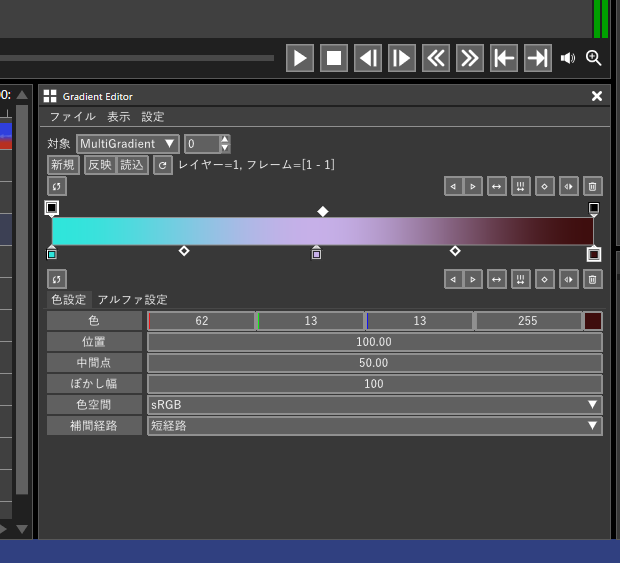620x563 pixels.
Task: Step back one frame
Action: [x=368, y=58]
